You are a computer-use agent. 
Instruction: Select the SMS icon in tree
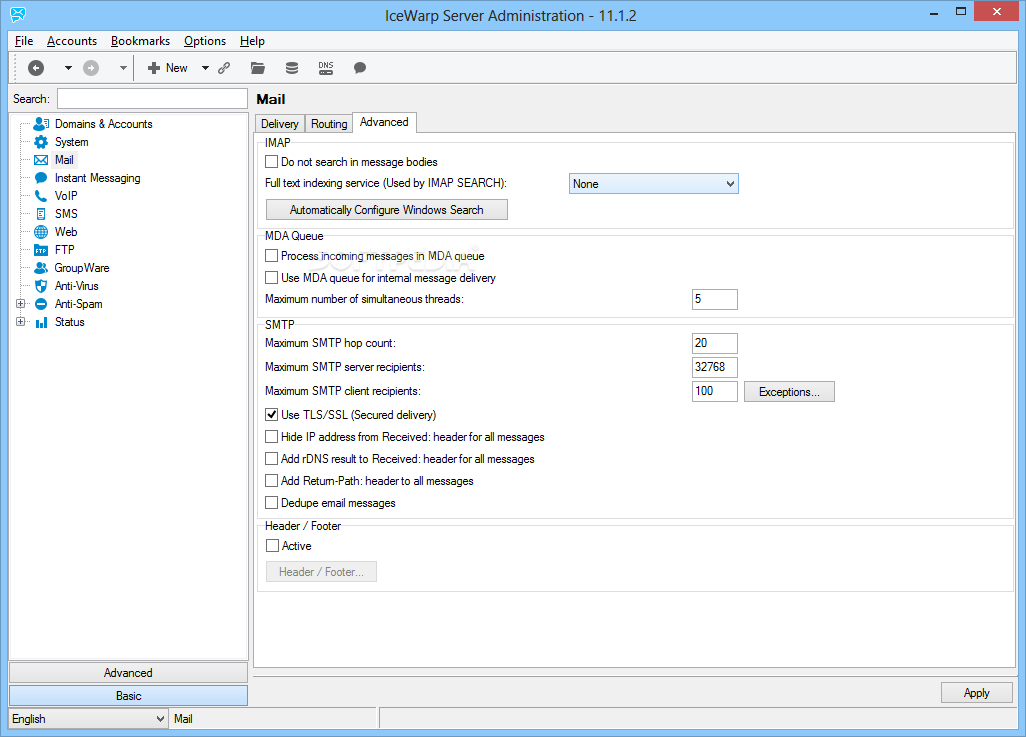[41, 214]
